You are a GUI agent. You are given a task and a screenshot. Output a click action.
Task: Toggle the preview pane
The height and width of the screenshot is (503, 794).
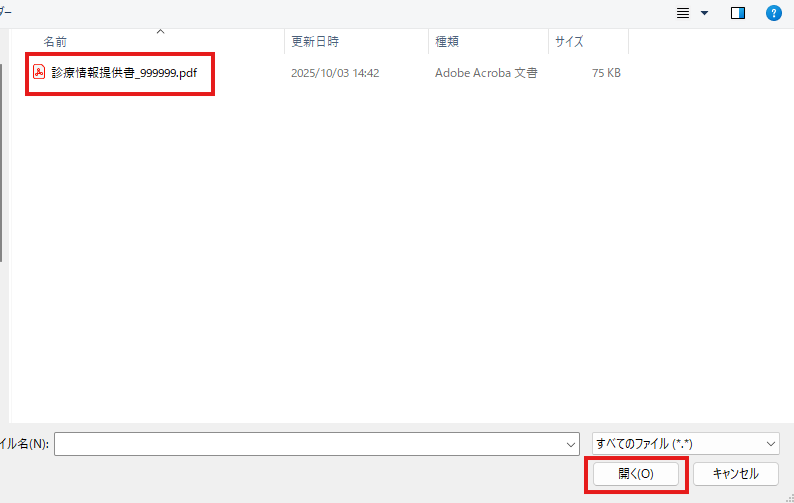(x=738, y=13)
